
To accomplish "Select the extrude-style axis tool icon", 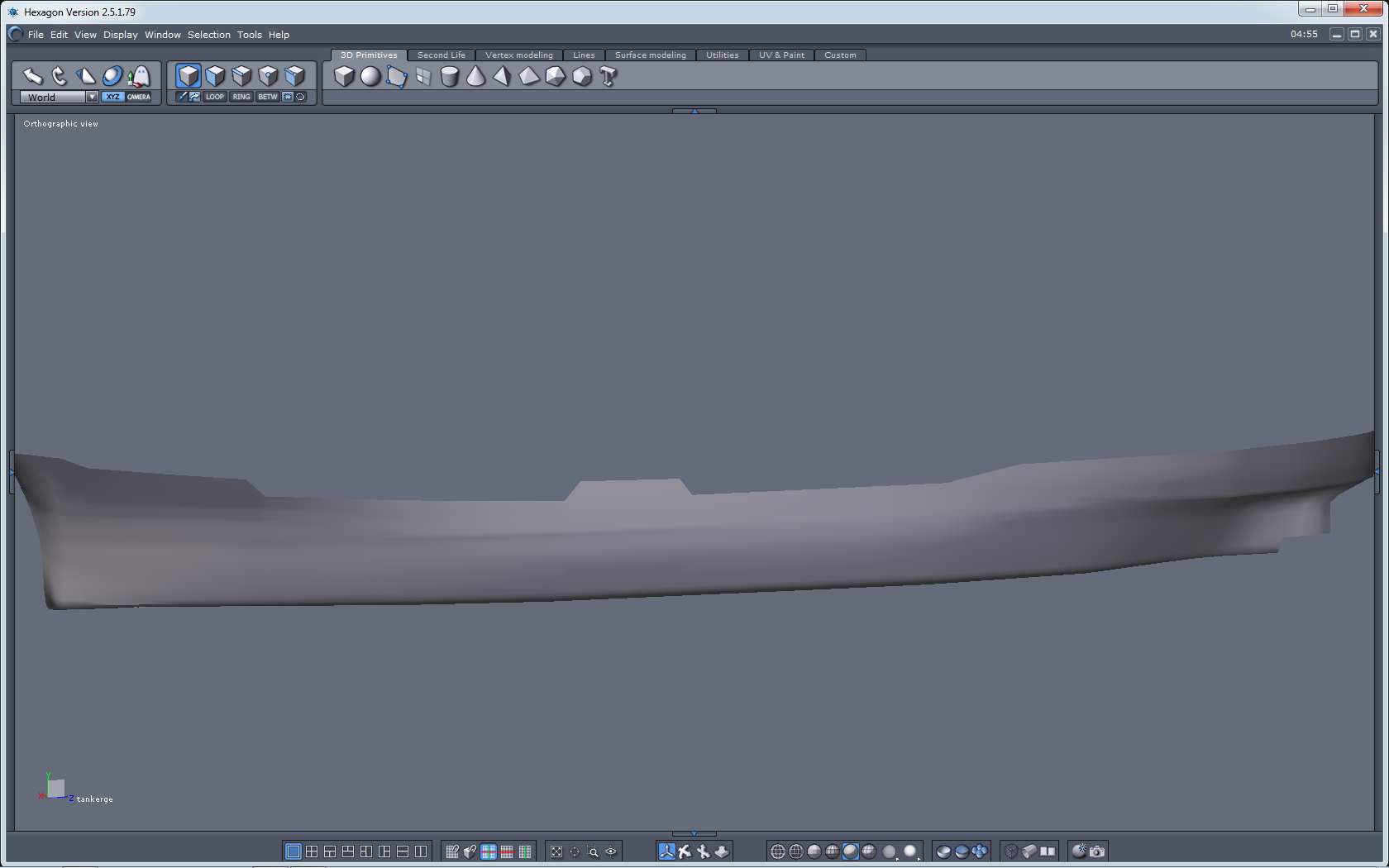I will (x=722, y=851).
